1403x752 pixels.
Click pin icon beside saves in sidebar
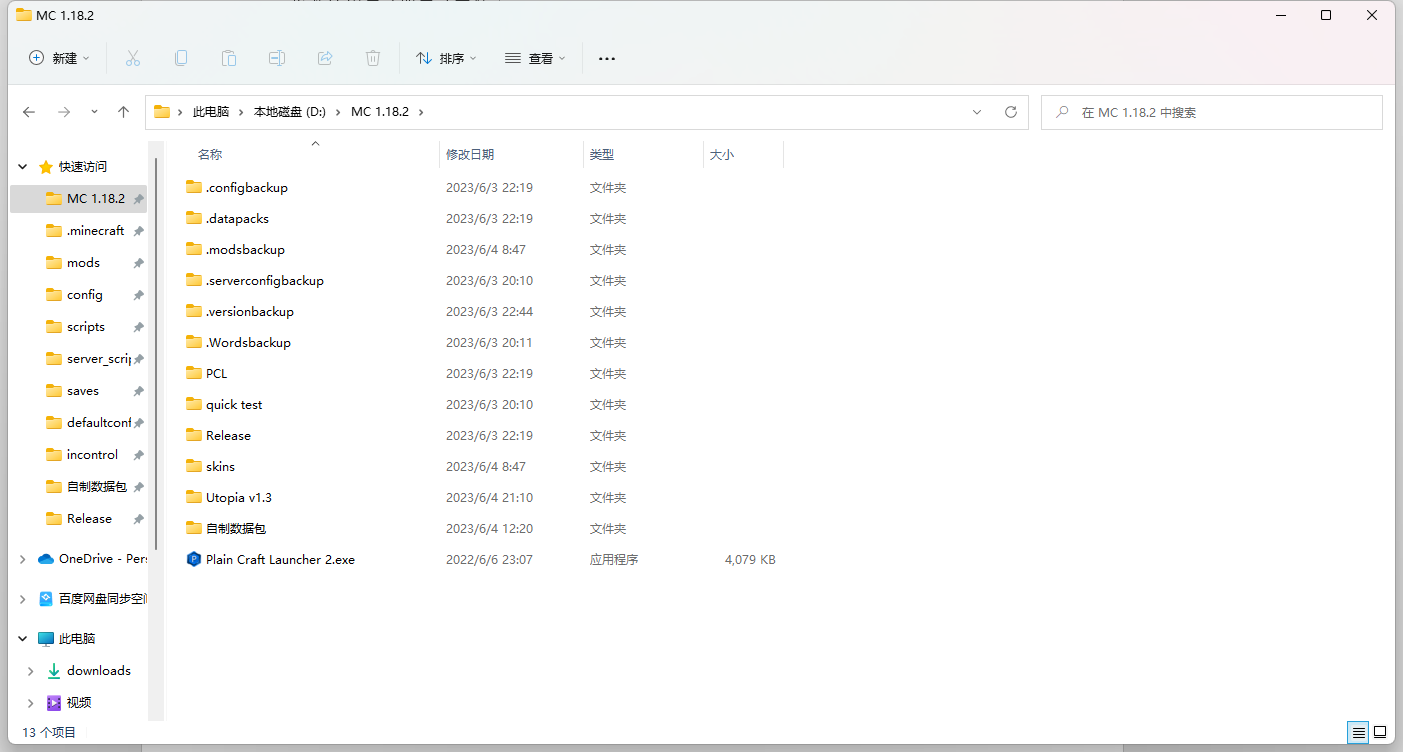pyautogui.click(x=139, y=391)
